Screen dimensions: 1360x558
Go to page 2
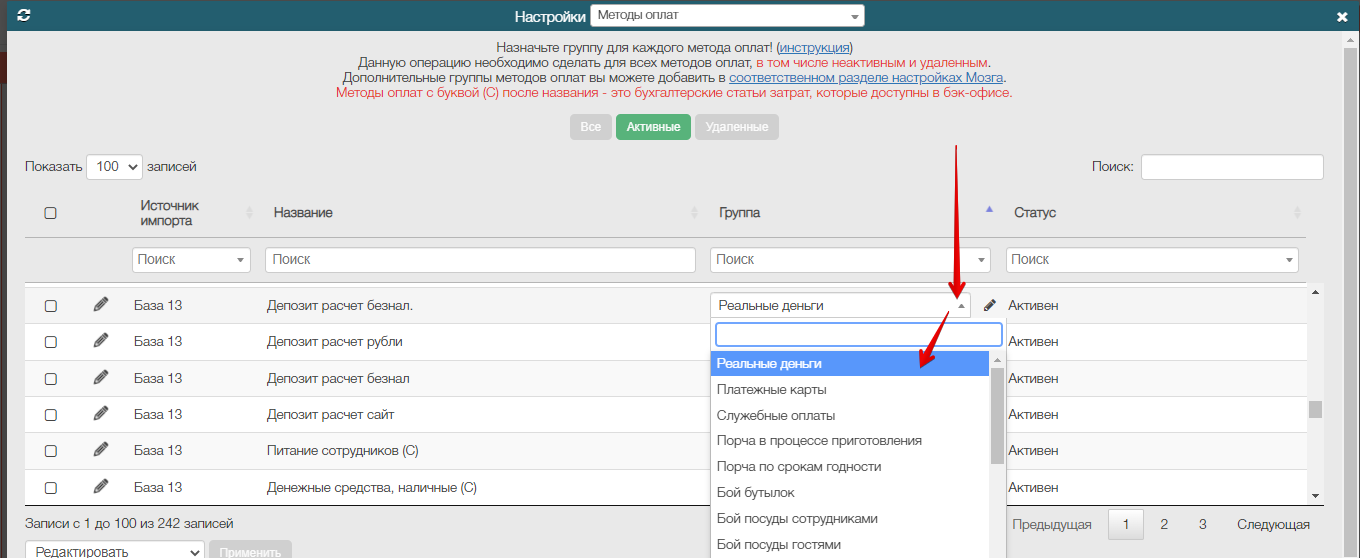pyautogui.click(x=1164, y=524)
